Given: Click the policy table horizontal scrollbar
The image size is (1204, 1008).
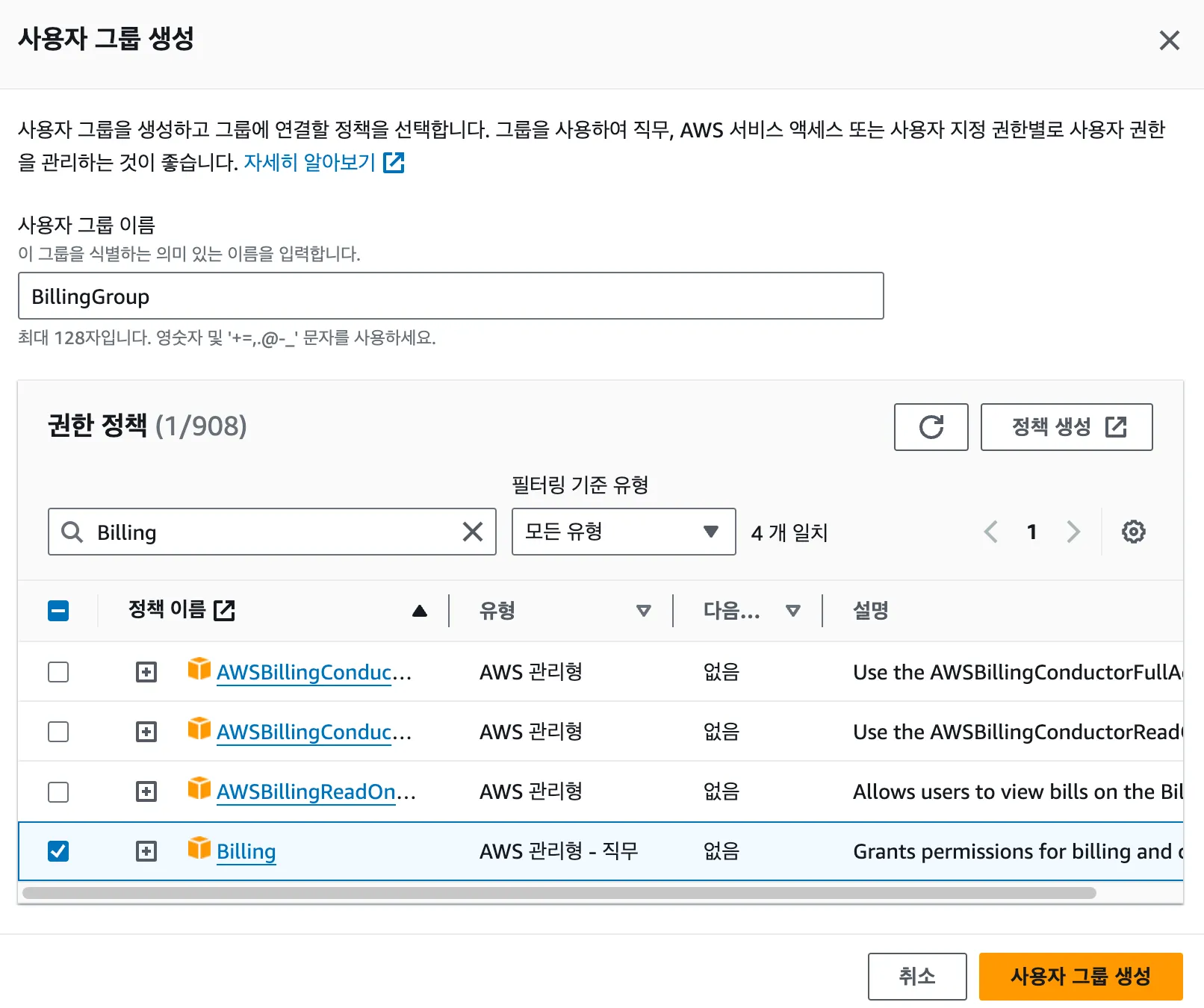Looking at the screenshot, I should coord(559,893).
